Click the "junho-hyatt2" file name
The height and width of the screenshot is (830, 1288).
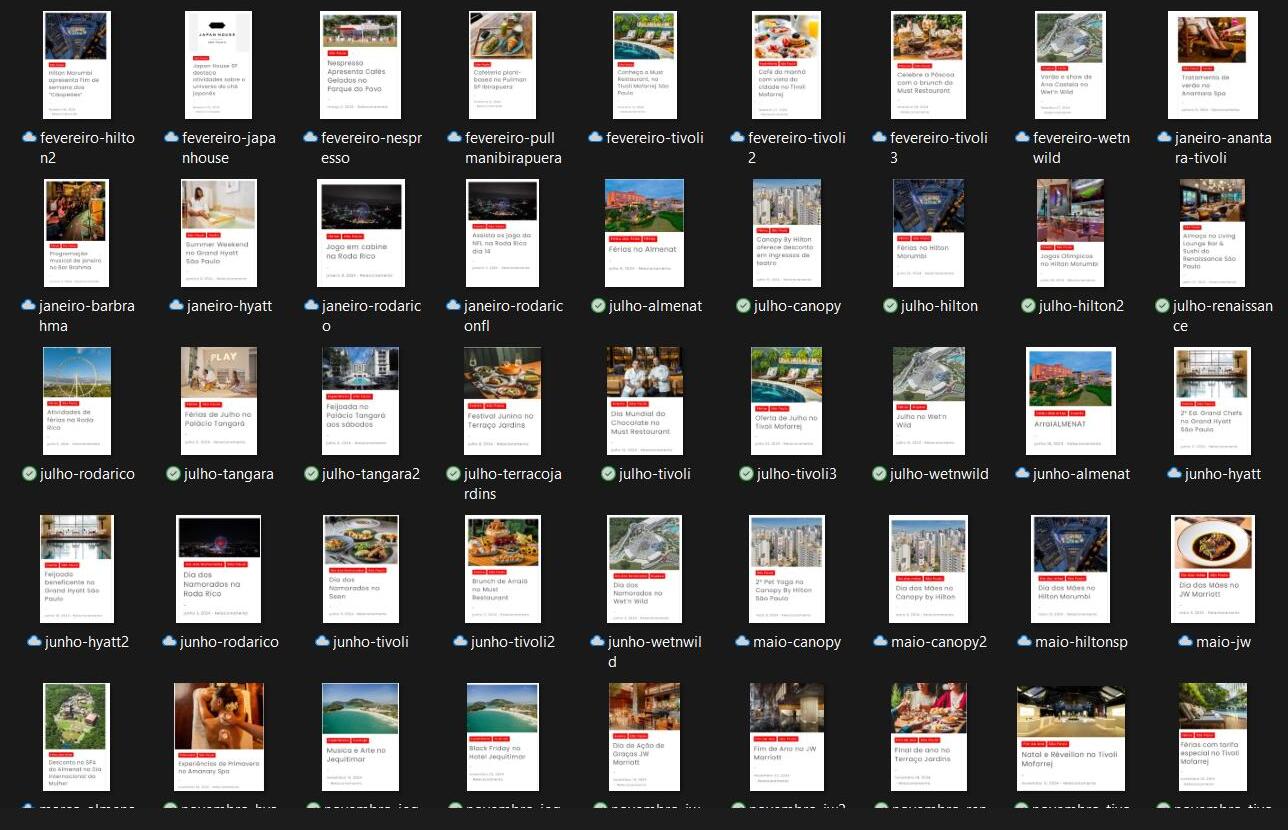tap(87, 642)
